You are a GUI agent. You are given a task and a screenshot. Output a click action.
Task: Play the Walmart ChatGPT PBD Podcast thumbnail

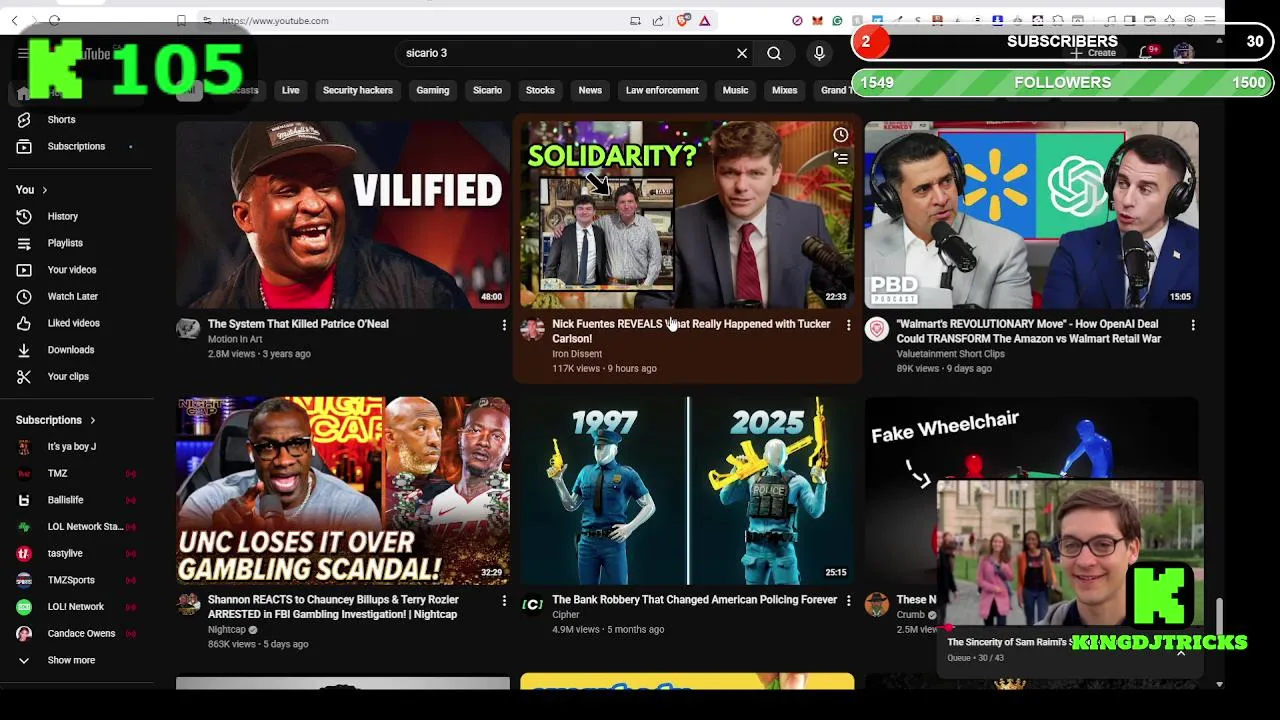pyautogui.click(x=1031, y=215)
